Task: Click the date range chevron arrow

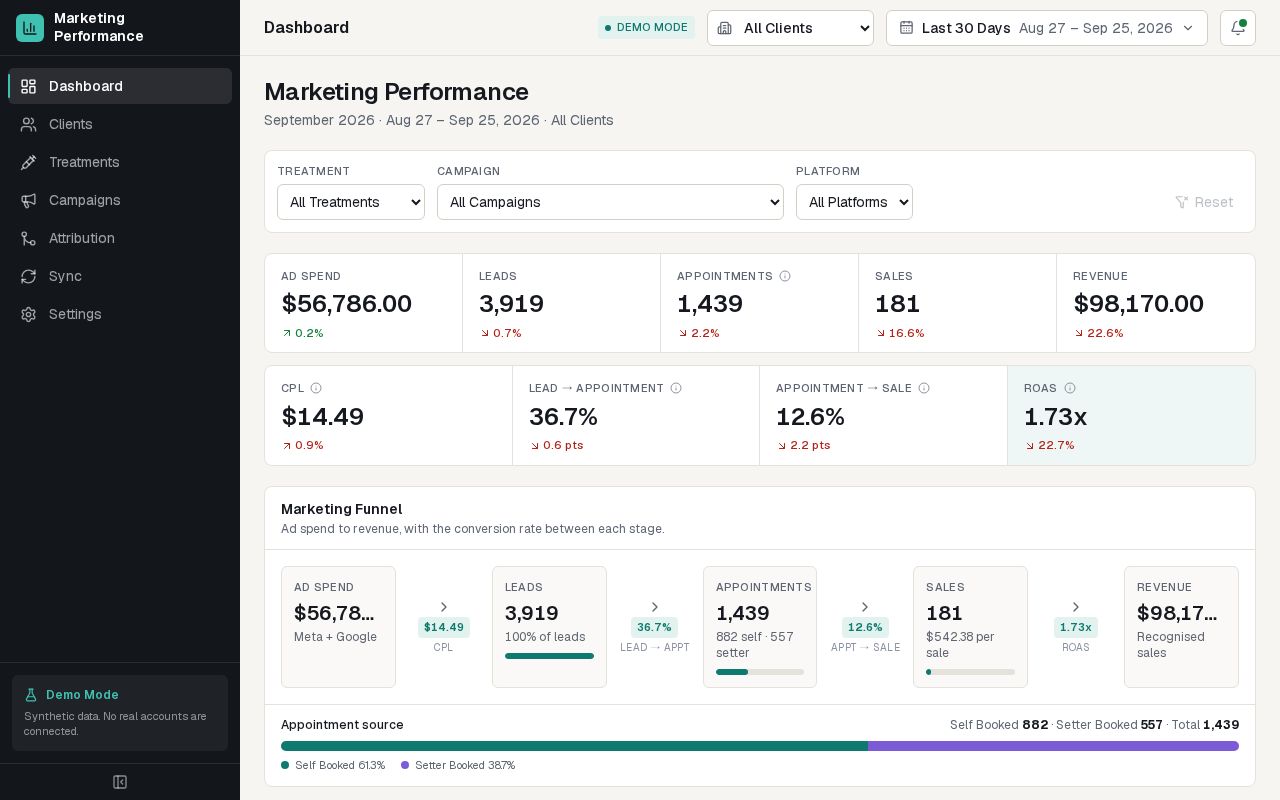Action: [1188, 28]
